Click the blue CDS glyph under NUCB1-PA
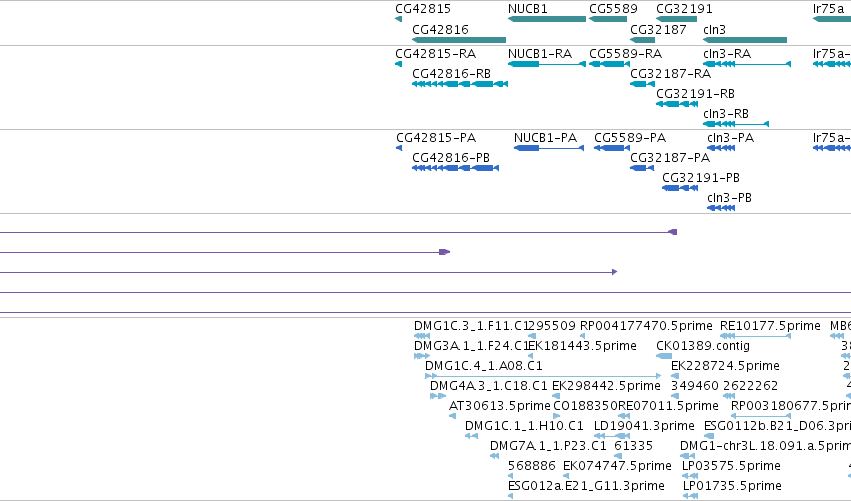The image size is (851, 501). click(x=549, y=148)
